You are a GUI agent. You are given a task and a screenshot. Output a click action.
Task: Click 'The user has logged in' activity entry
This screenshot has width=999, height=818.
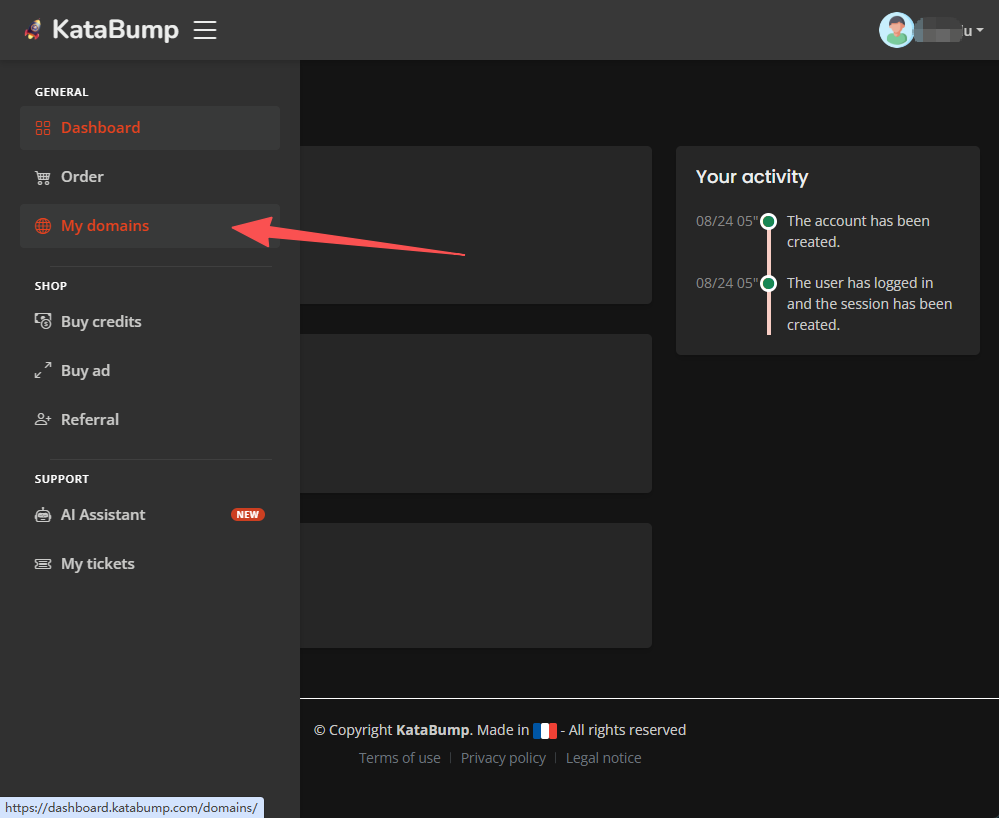coord(869,304)
